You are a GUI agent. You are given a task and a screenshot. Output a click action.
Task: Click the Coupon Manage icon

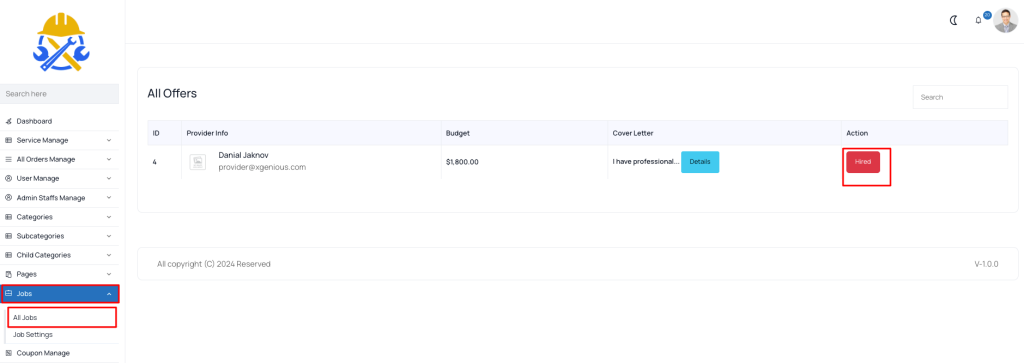coord(8,353)
